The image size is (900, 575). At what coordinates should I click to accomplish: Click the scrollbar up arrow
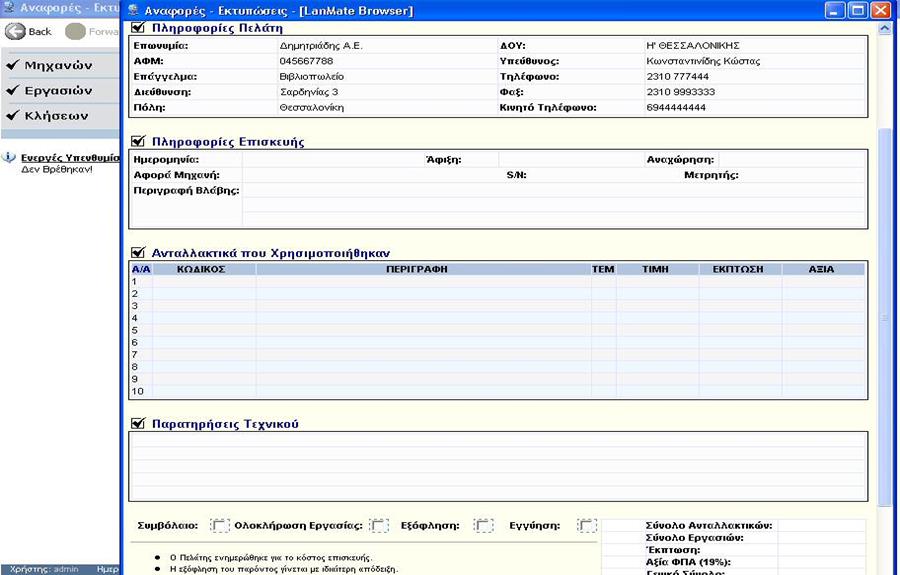tap(885, 28)
